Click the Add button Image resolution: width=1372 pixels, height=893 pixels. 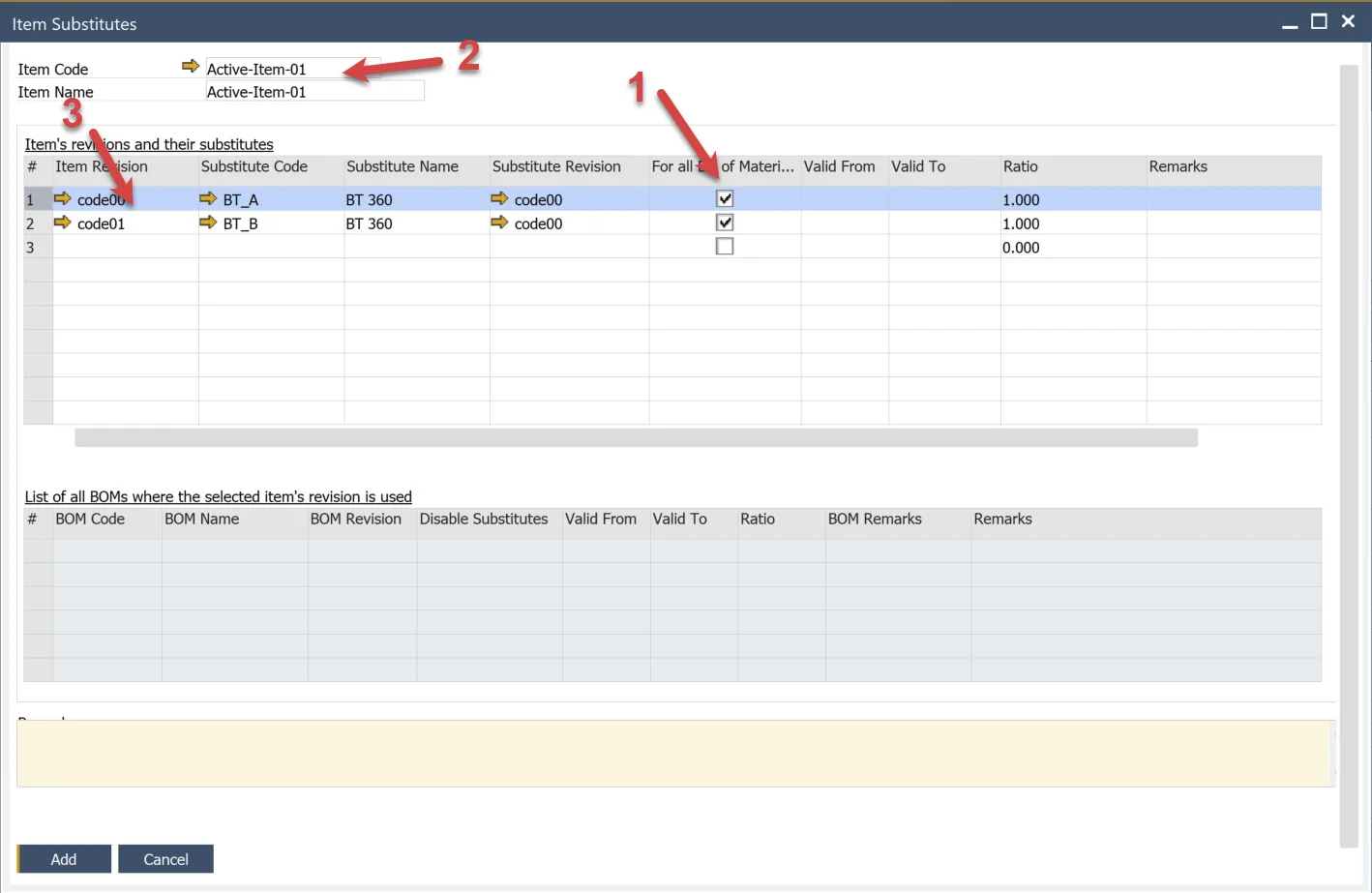point(64,859)
